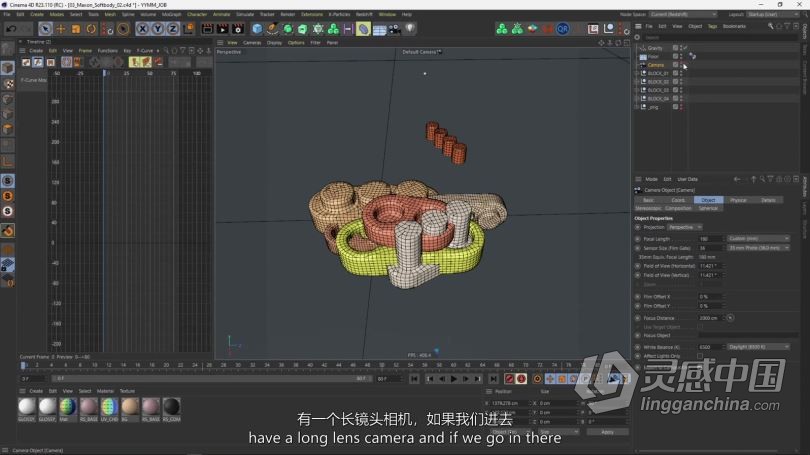
Task: Toggle the X axis lock
Action: click(142, 29)
